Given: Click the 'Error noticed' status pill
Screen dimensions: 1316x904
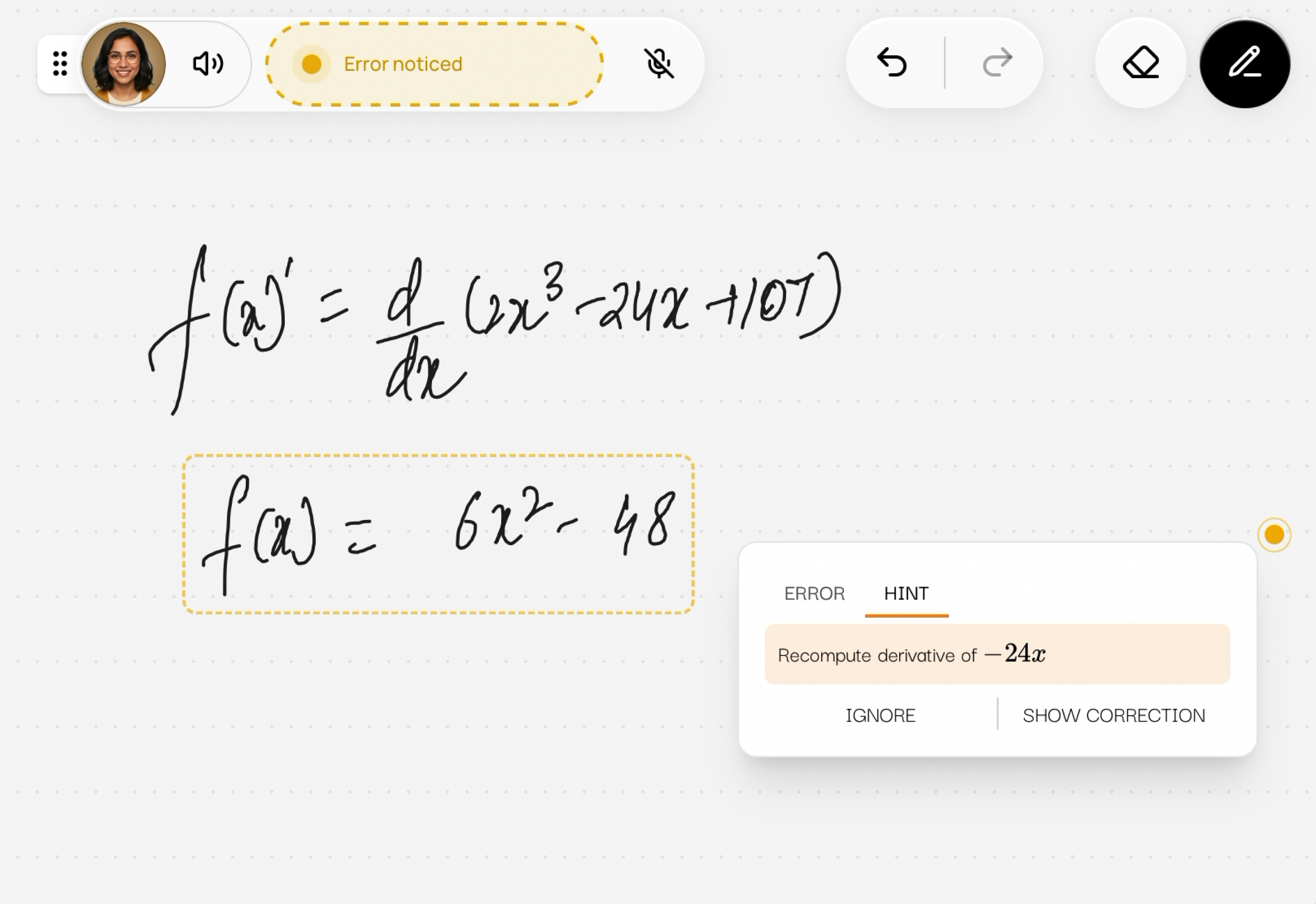Looking at the screenshot, I should tap(434, 64).
